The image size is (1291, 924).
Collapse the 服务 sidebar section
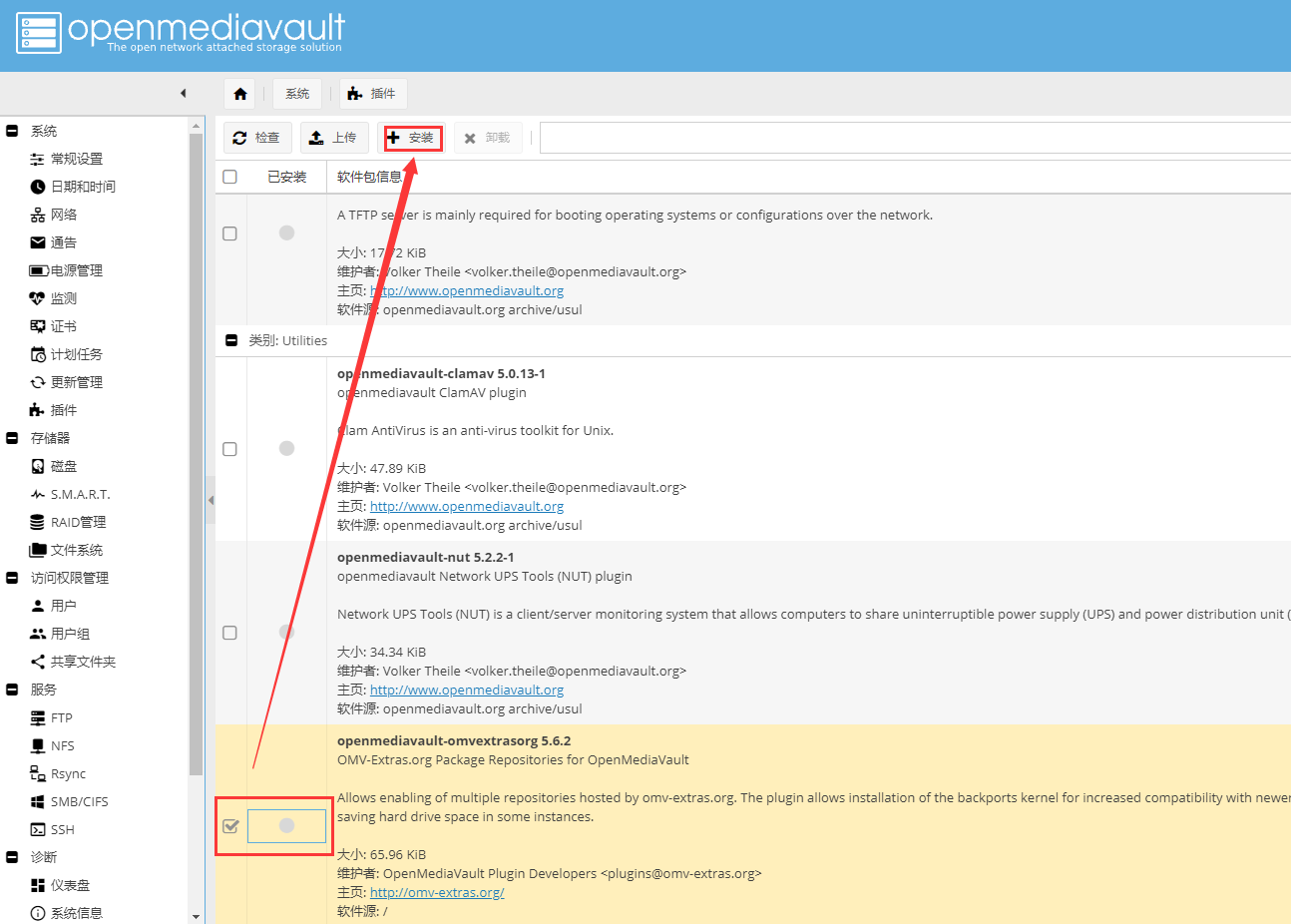(12, 689)
